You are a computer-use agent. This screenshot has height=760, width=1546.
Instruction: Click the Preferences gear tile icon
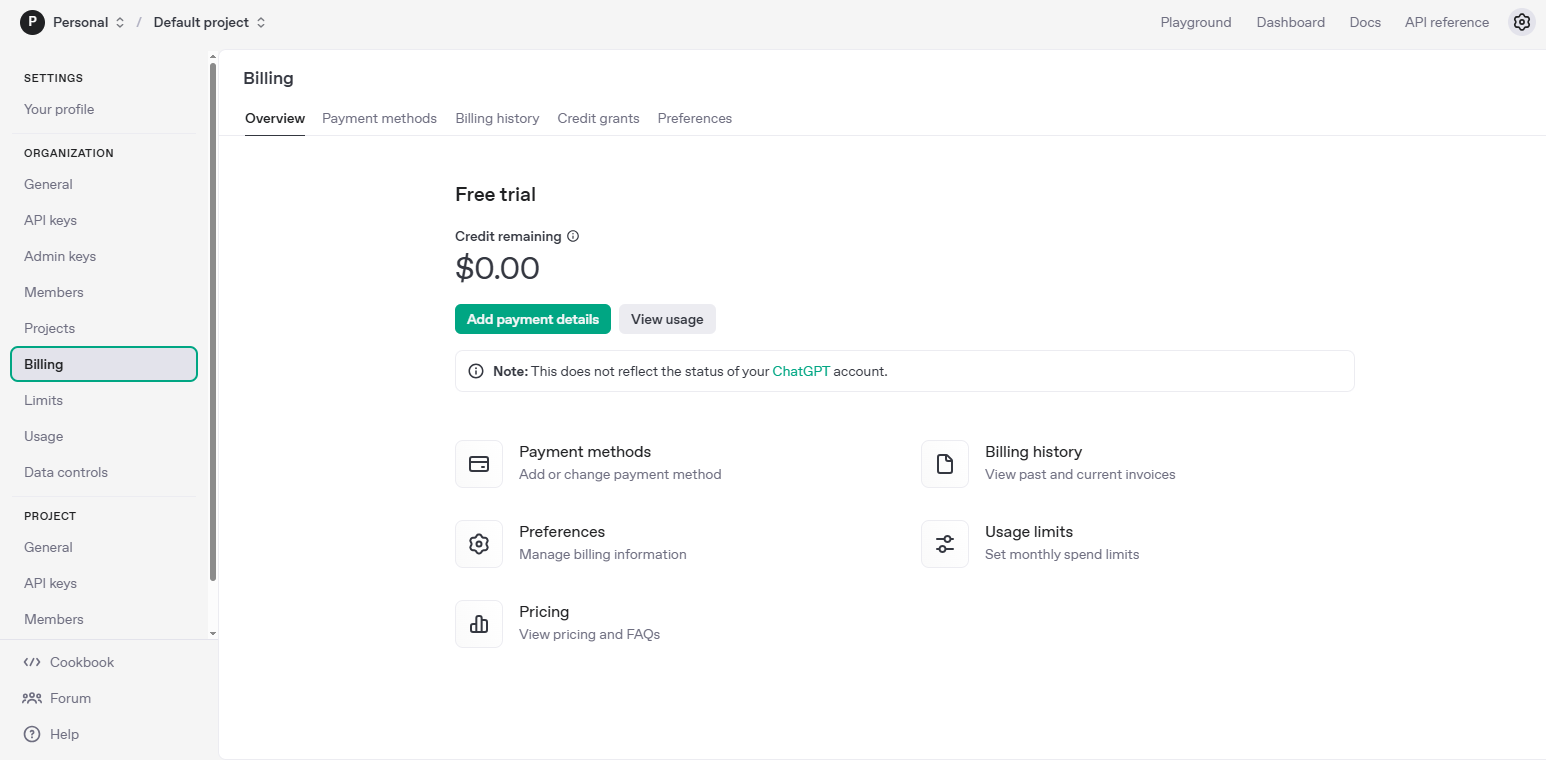pyautogui.click(x=479, y=544)
